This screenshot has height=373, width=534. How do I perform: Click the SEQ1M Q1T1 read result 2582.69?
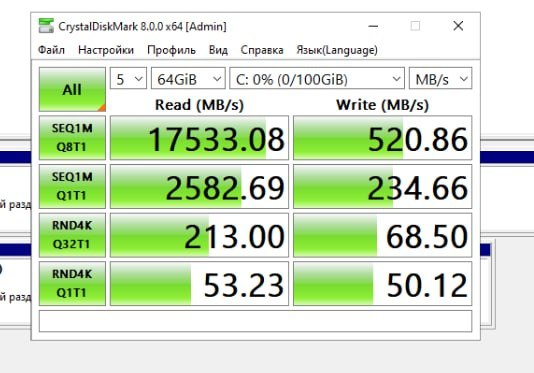point(199,186)
